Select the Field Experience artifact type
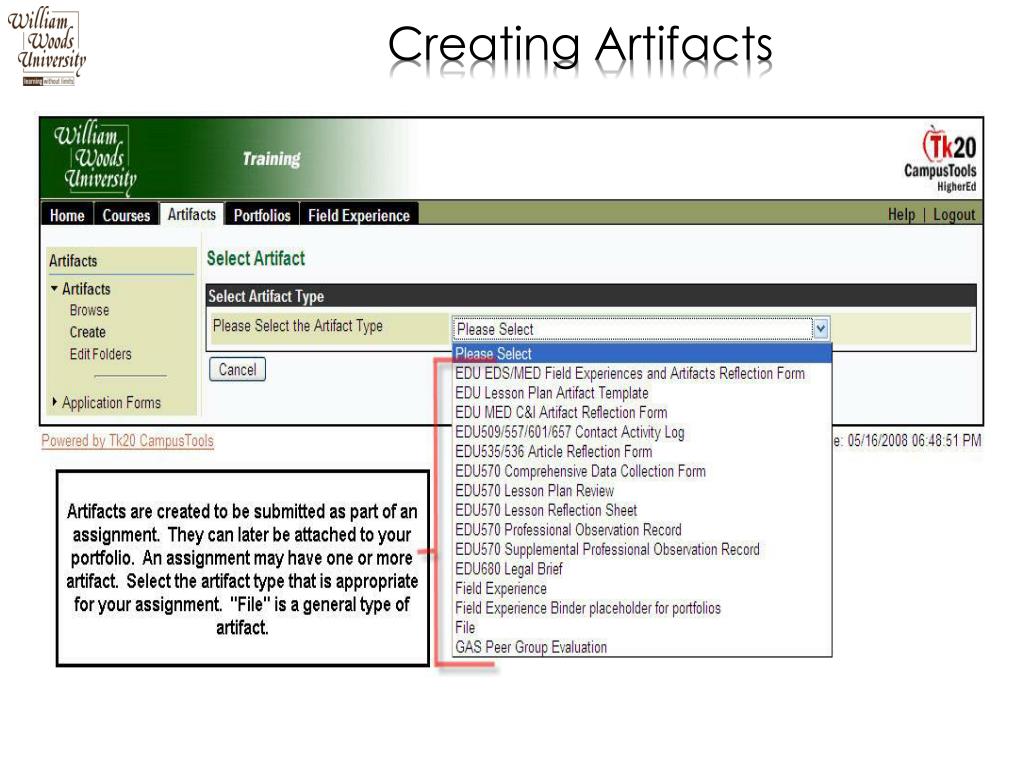The image size is (1024, 768). (642, 588)
